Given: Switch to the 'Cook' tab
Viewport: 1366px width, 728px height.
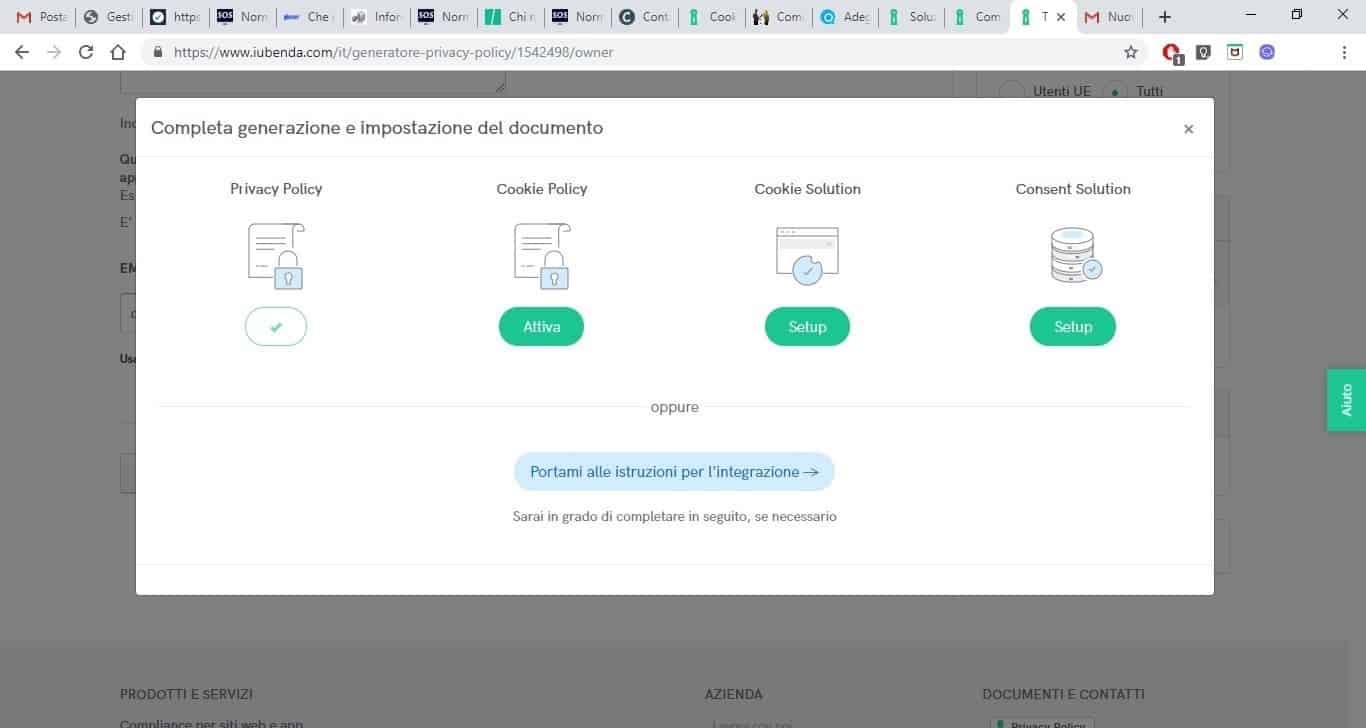Looking at the screenshot, I should [x=711, y=17].
